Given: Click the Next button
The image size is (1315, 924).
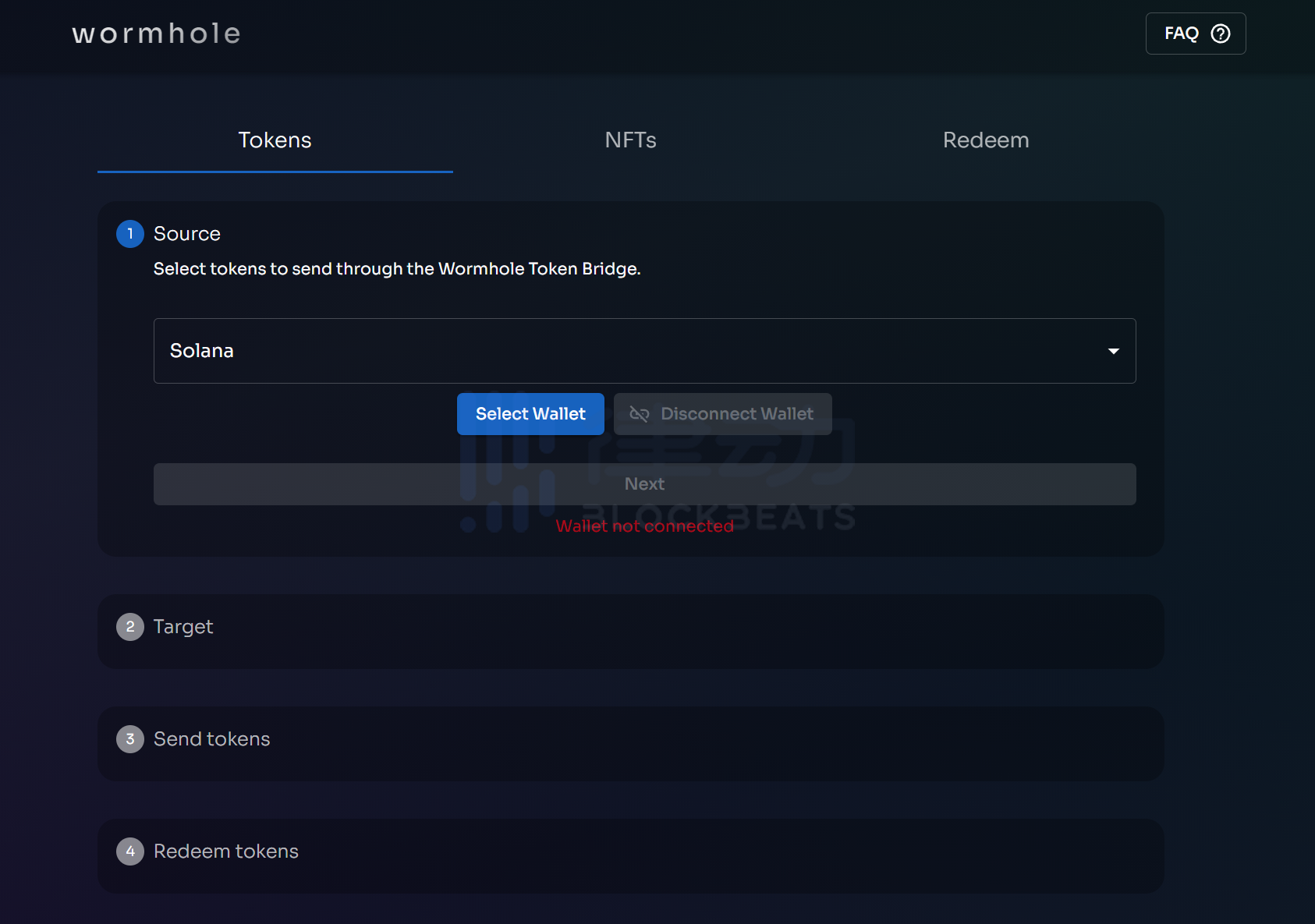Looking at the screenshot, I should pyautogui.click(x=644, y=484).
